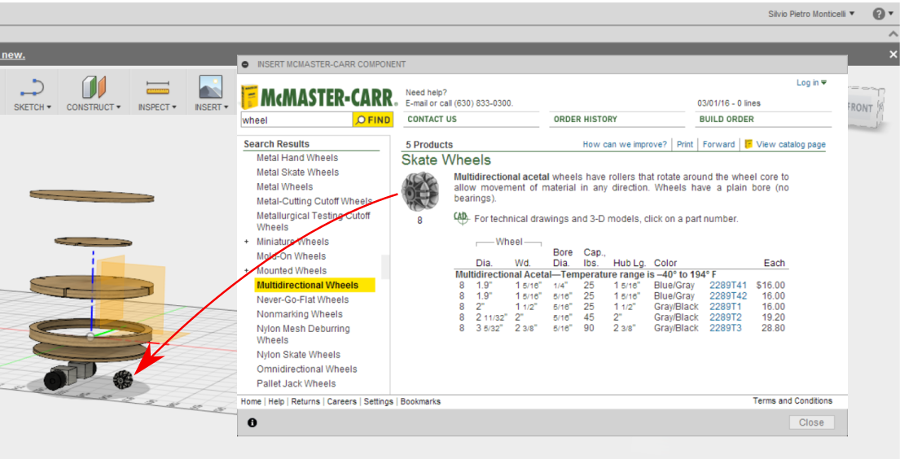Expand the Mounted Wheels category

[247, 270]
